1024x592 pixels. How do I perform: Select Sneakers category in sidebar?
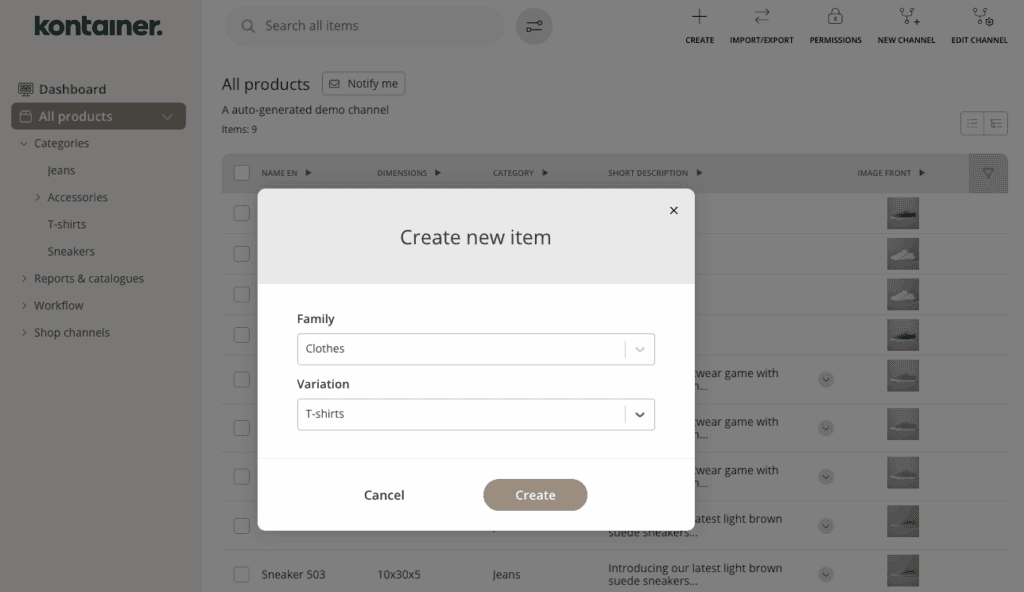[x=71, y=252]
